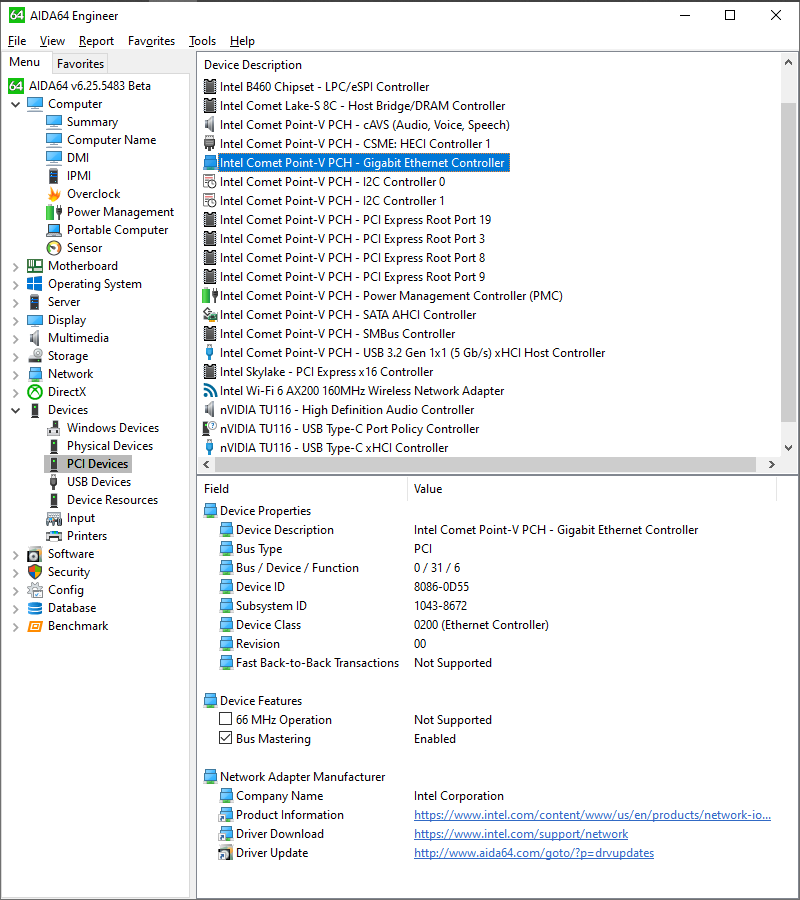Screen dimensions: 800x900
Task: Select the Summary tree item
Action: pos(92,122)
